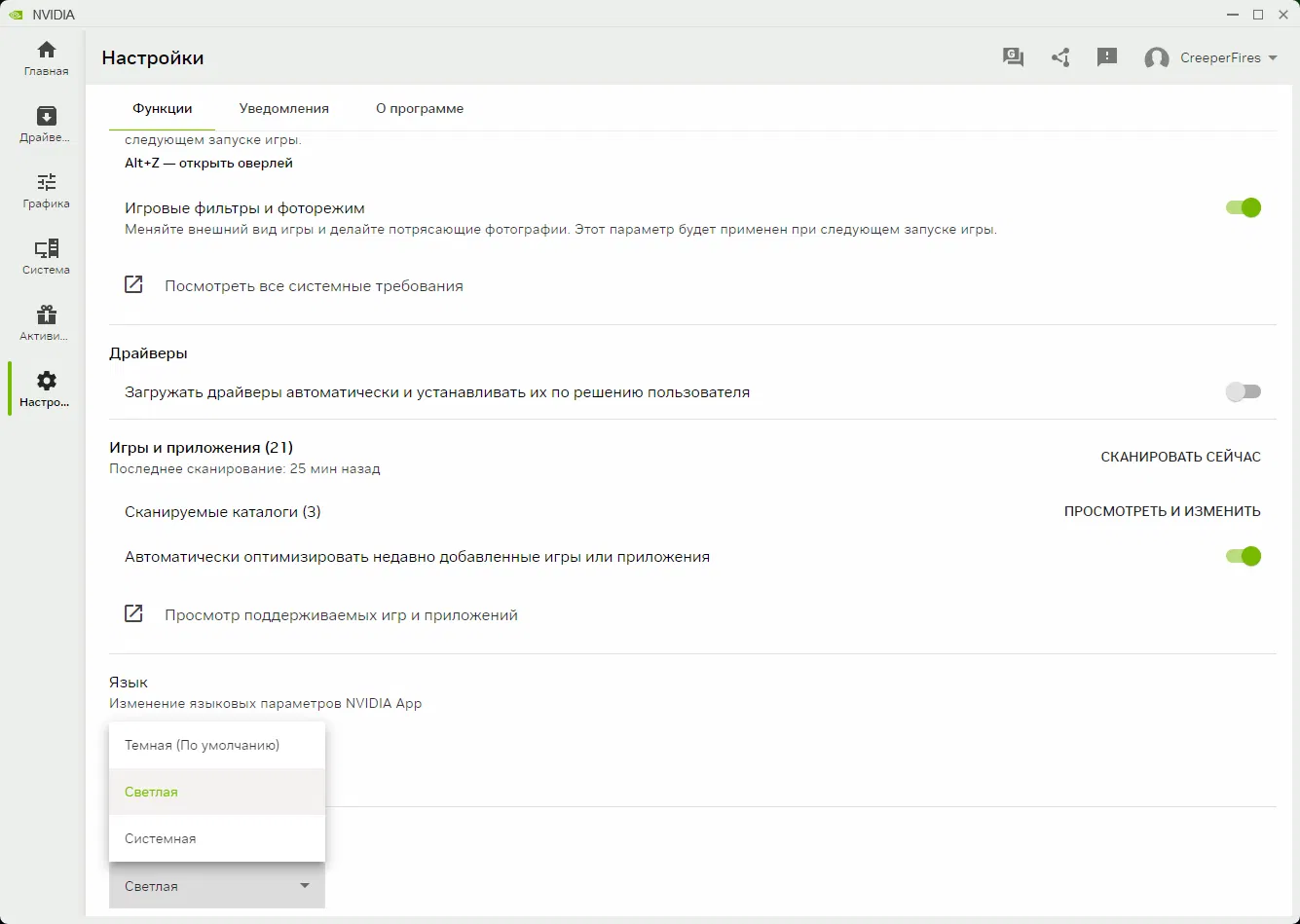Viewport: 1300px width, 924px height.
Task: Click Изменение языковых параметров NVIDIA App text
Action: (266, 703)
